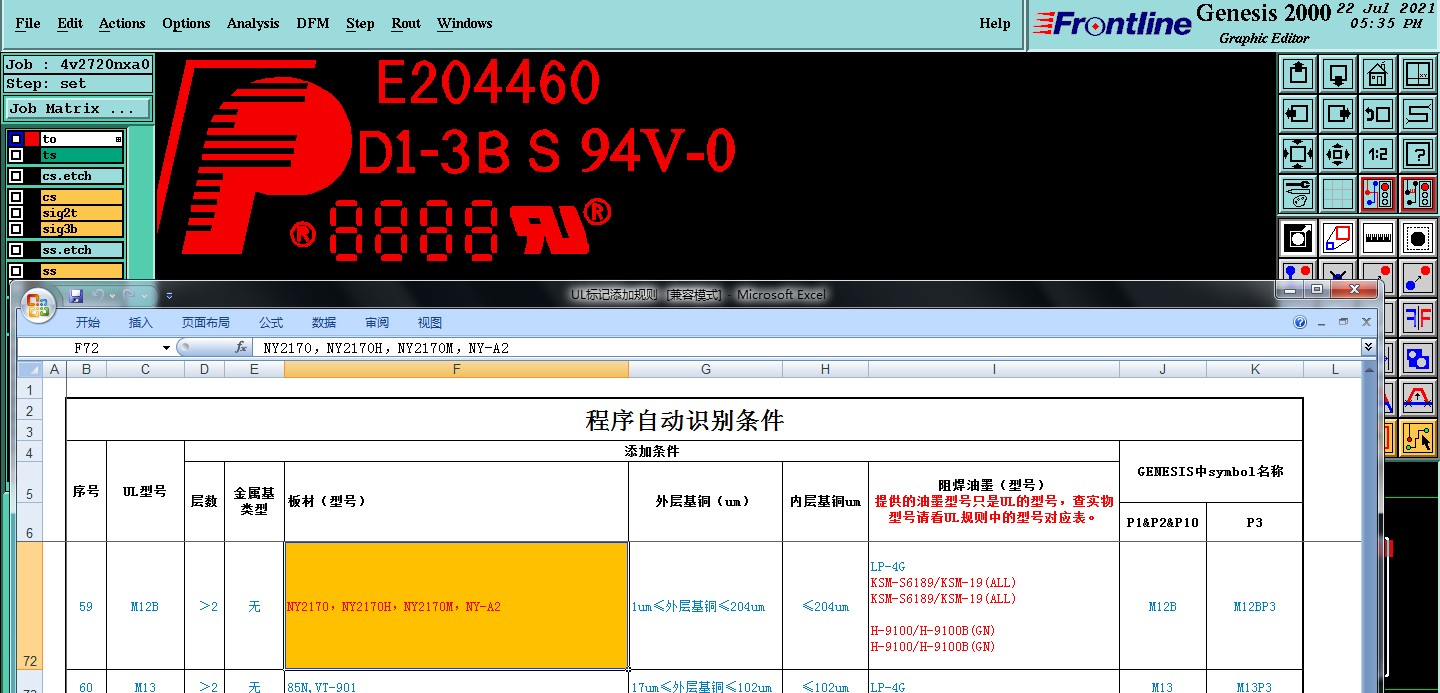Open the Rout menu
Screen dimensions: 1440x693
click(x=406, y=23)
